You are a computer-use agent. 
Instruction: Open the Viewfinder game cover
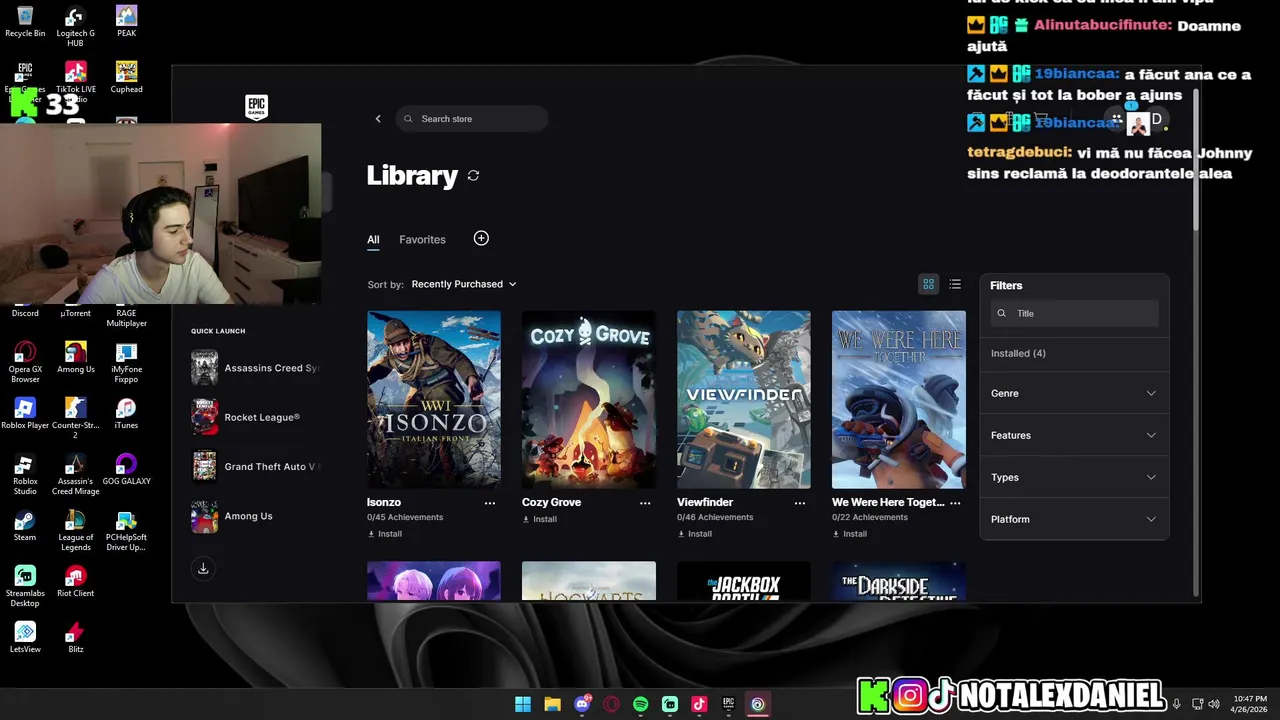[x=744, y=399]
